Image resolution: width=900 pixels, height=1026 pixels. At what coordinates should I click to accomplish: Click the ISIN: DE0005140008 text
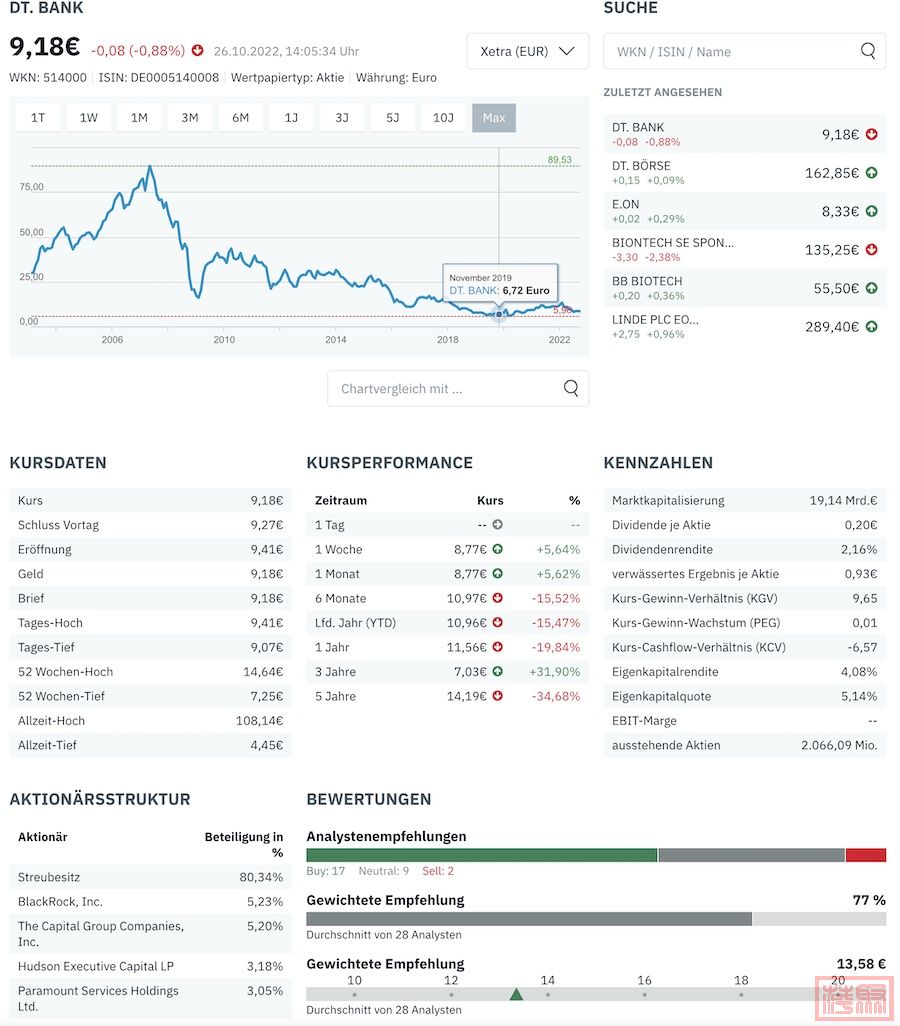point(158,77)
